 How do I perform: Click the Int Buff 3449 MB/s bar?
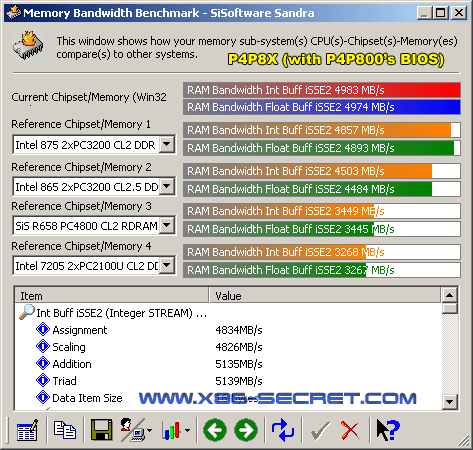click(322, 211)
